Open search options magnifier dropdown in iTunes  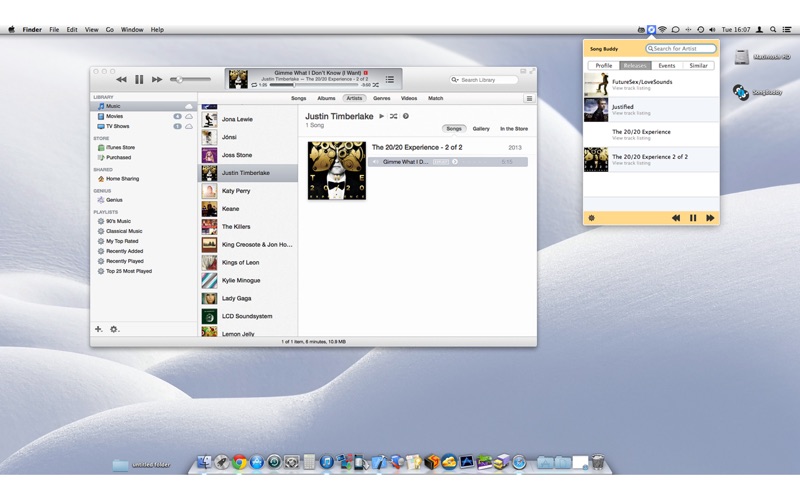pyautogui.click(x=455, y=80)
